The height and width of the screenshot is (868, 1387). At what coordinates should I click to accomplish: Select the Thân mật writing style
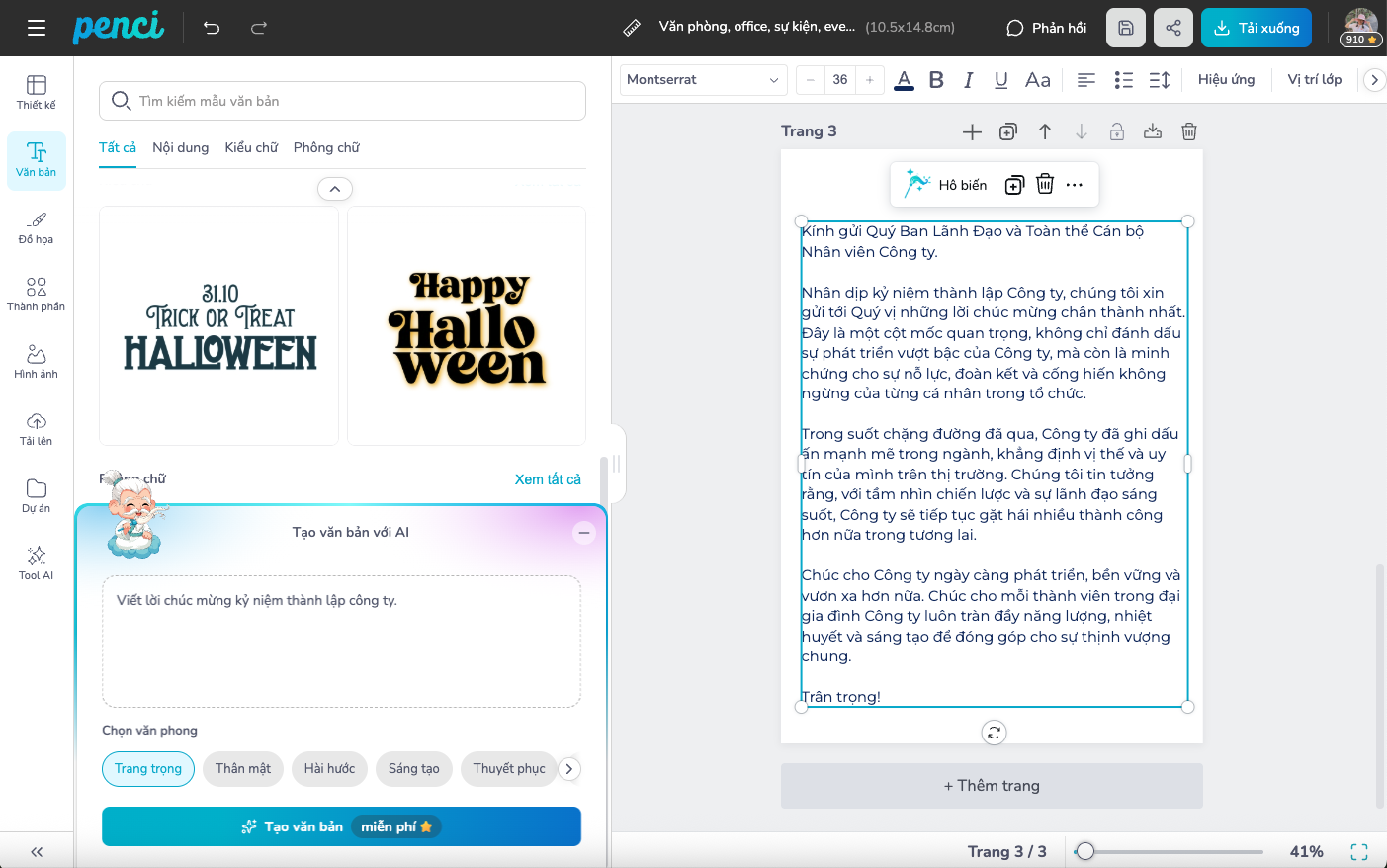[x=243, y=769]
